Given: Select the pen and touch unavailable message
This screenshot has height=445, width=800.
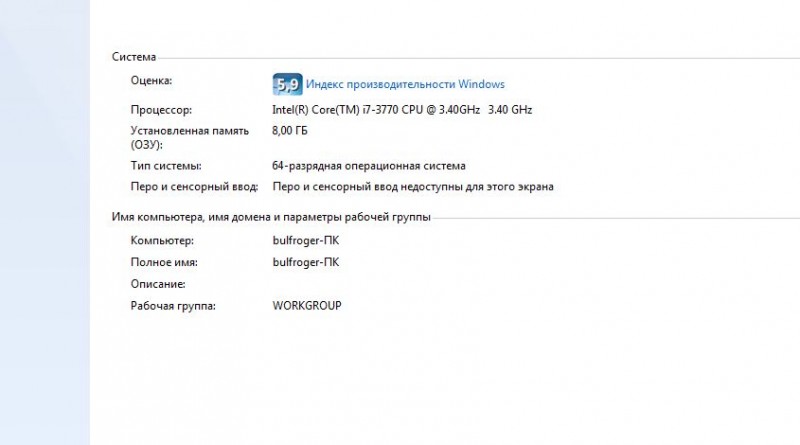Looking at the screenshot, I should click(413, 187).
